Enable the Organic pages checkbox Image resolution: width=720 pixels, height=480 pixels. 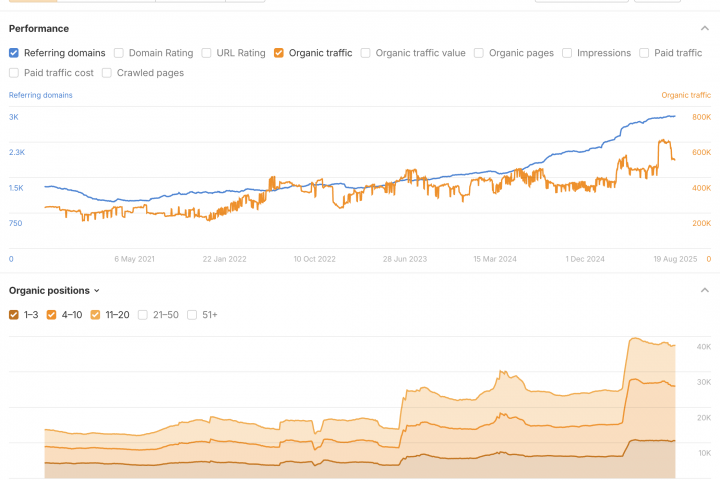coord(478,53)
